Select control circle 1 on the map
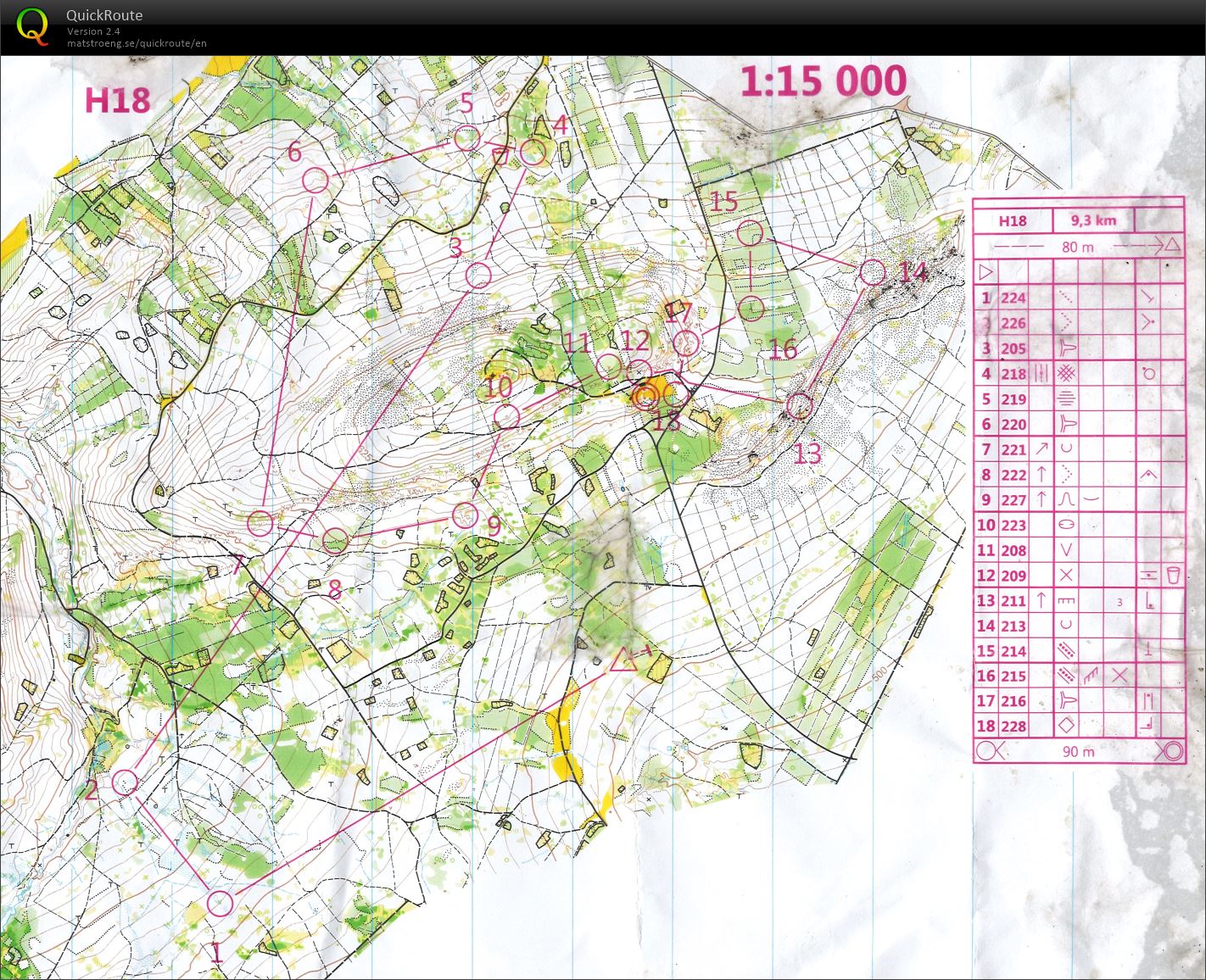Viewport: 1206px width, 980px height. (x=220, y=903)
